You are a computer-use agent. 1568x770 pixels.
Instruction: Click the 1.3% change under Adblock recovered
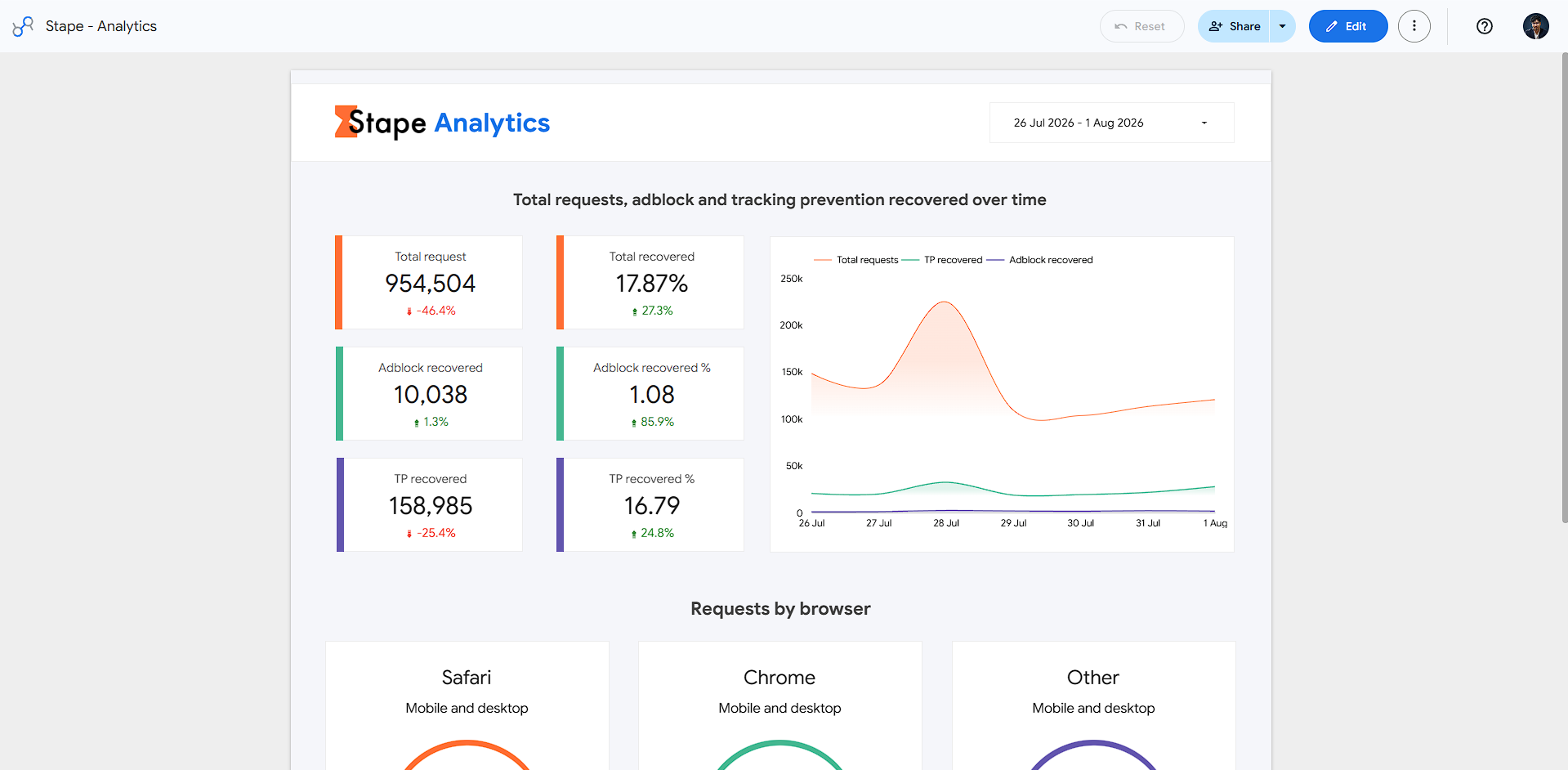(x=431, y=422)
